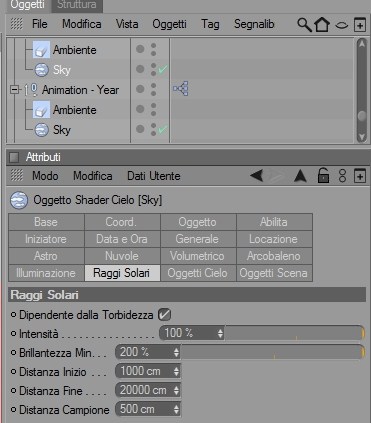Toggle the green checkmark on the lower Sky object

coord(163,129)
